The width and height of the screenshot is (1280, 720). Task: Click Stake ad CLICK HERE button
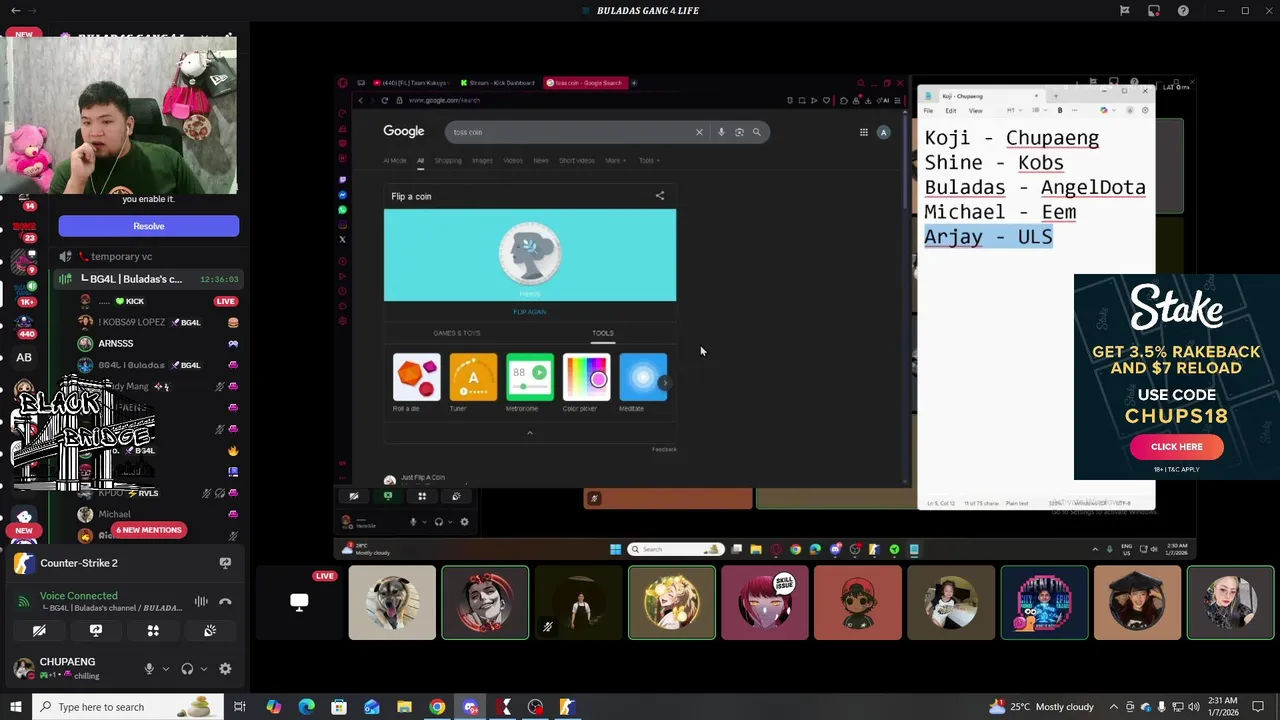(x=1176, y=447)
